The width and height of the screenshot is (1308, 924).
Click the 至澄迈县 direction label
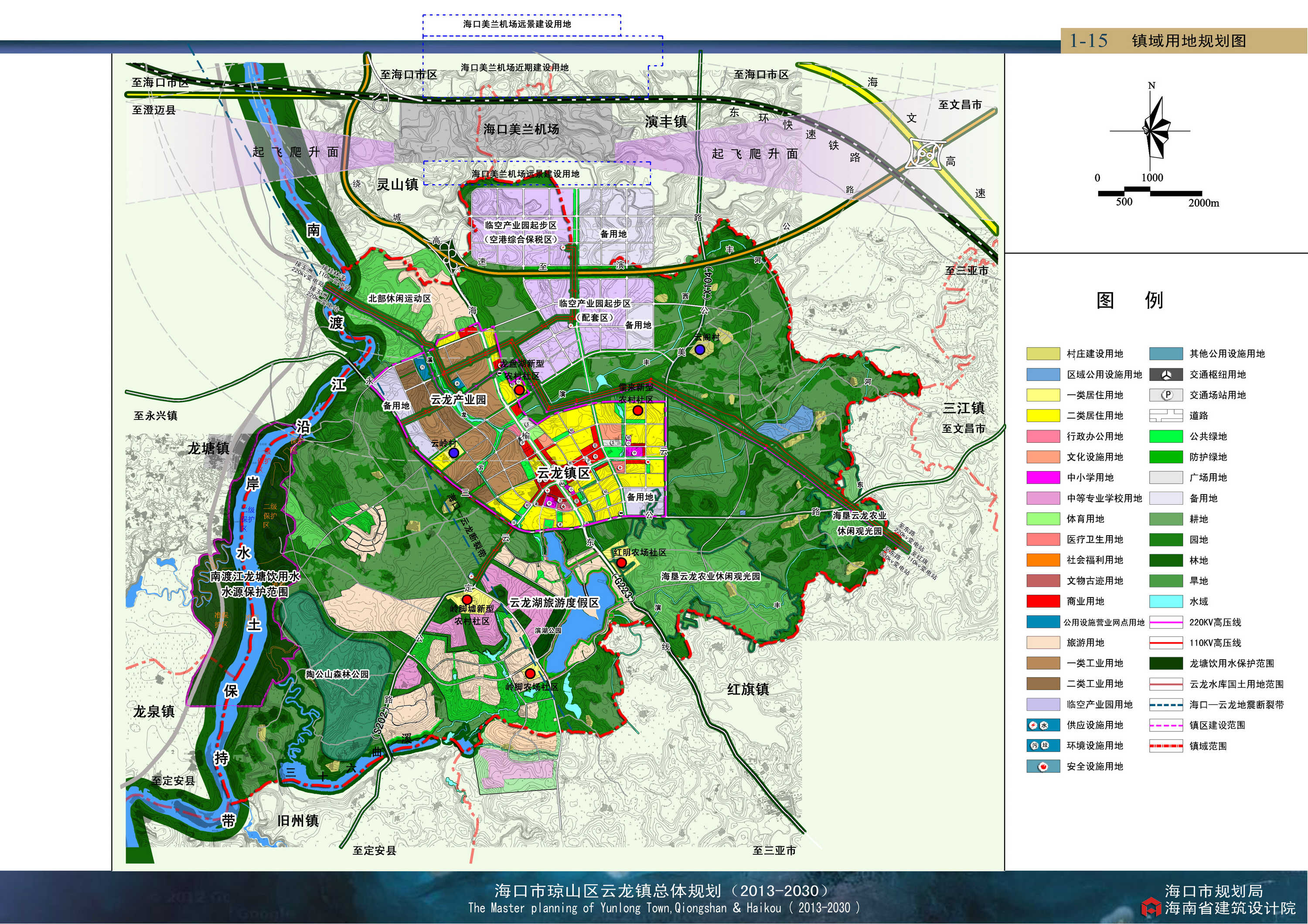click(154, 110)
